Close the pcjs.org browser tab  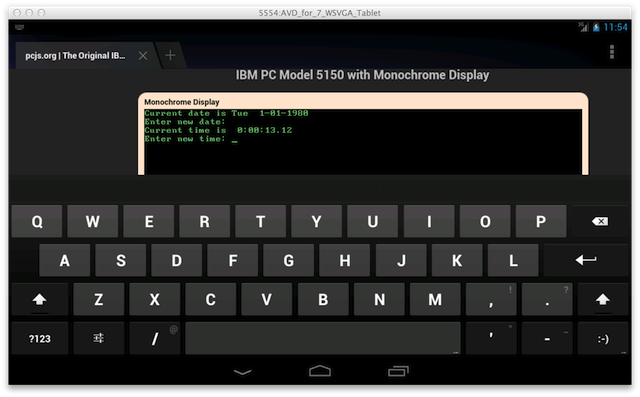pos(143,55)
